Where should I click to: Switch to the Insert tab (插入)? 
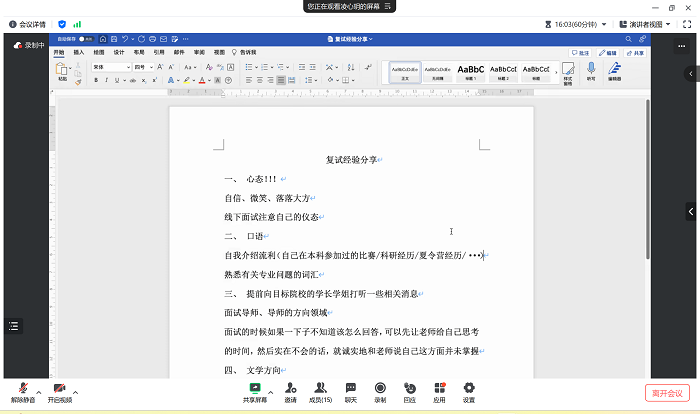(78, 51)
